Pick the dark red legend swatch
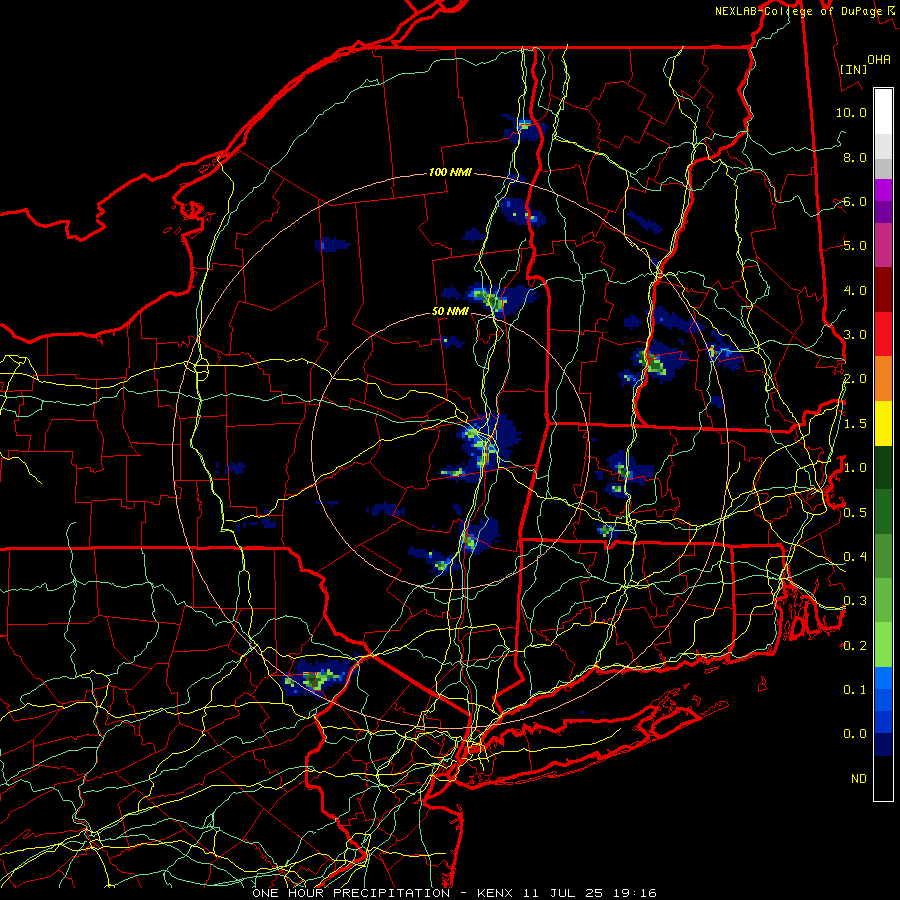This screenshot has height=900, width=900. [883, 289]
